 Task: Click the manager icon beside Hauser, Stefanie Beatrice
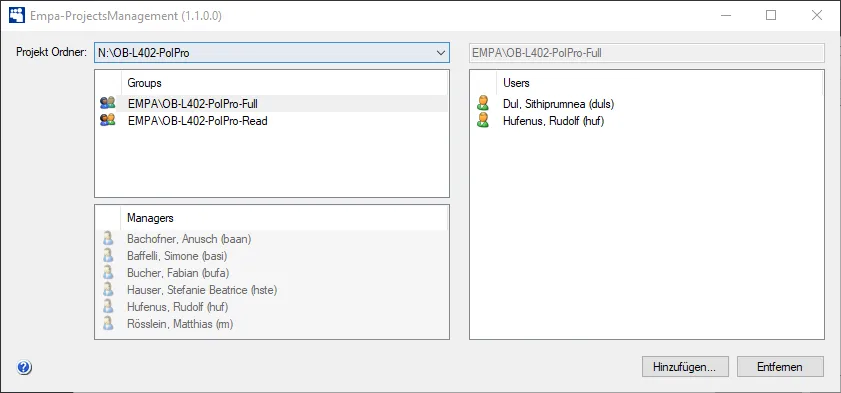tap(108, 290)
